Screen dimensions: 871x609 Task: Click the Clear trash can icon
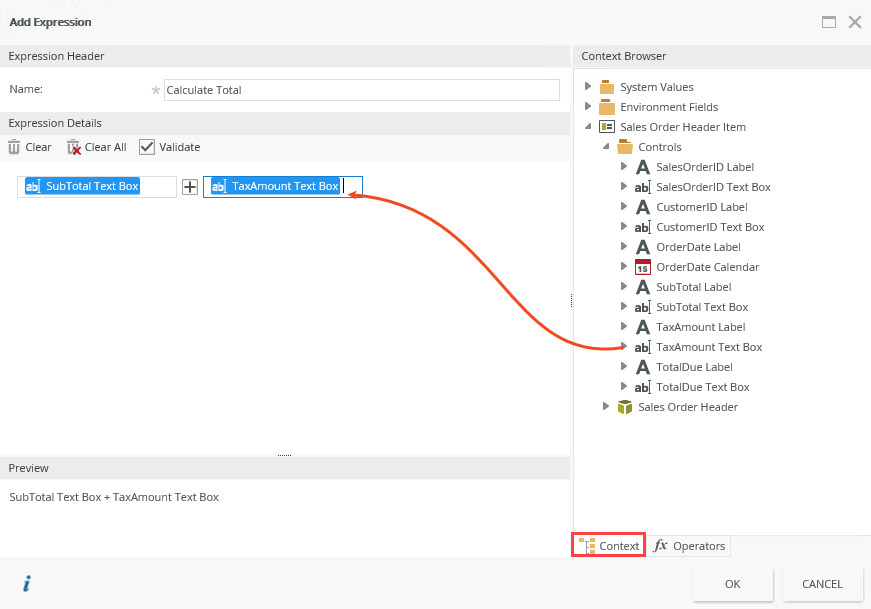pos(14,147)
